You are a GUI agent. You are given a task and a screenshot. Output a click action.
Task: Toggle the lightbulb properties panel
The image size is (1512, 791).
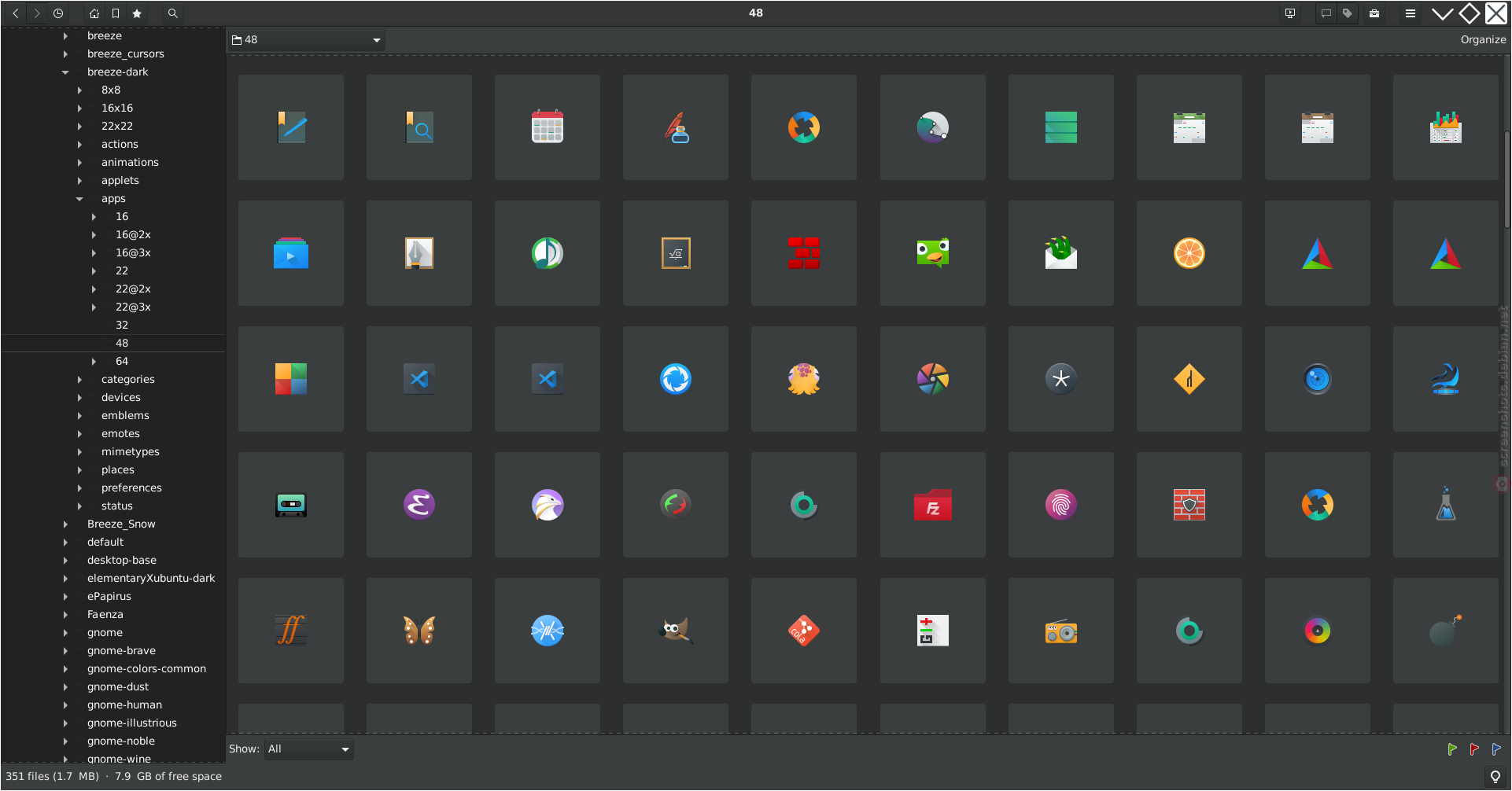1495,777
